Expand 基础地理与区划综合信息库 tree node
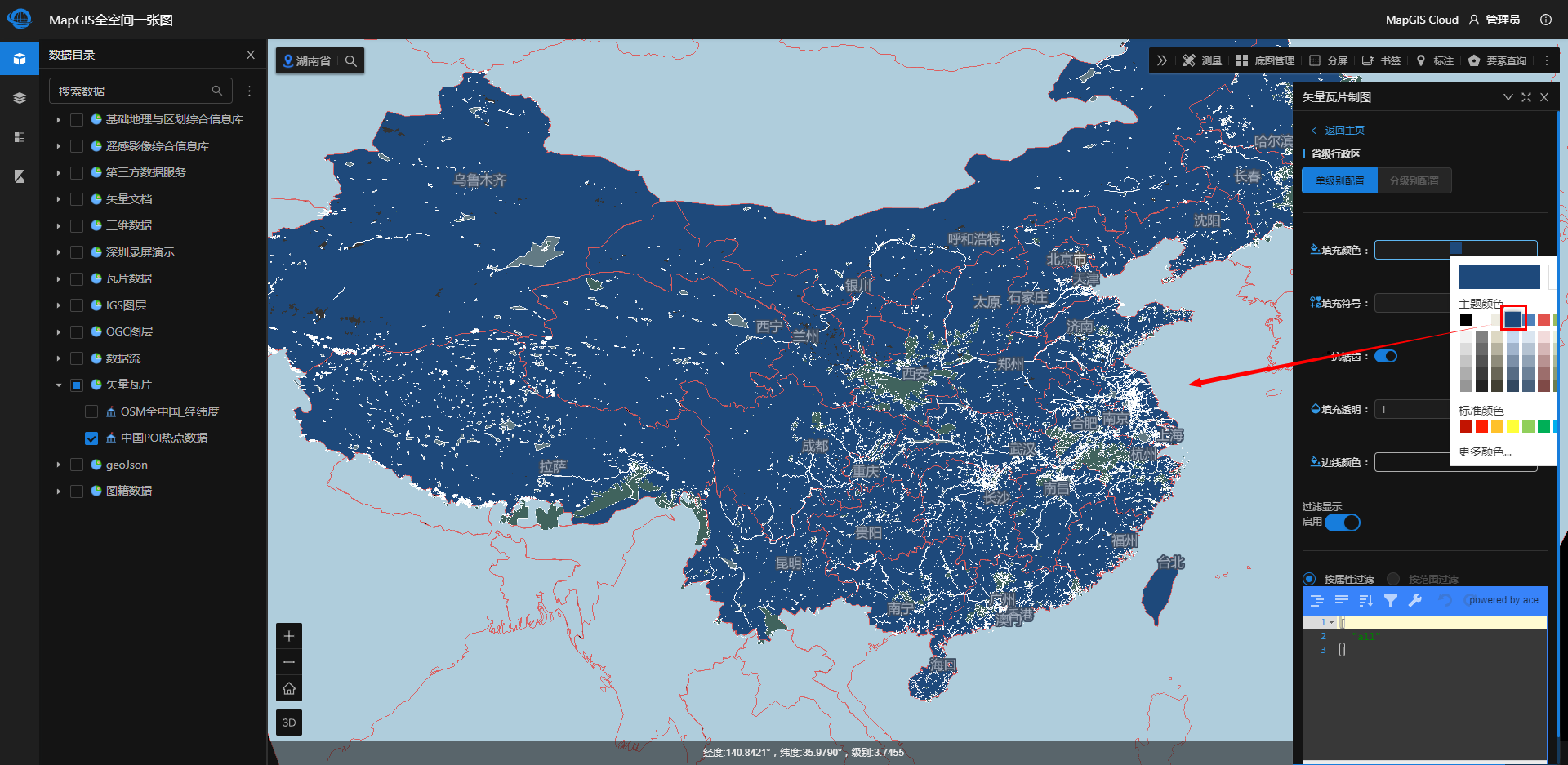The width and height of the screenshot is (1568, 765). (x=59, y=120)
